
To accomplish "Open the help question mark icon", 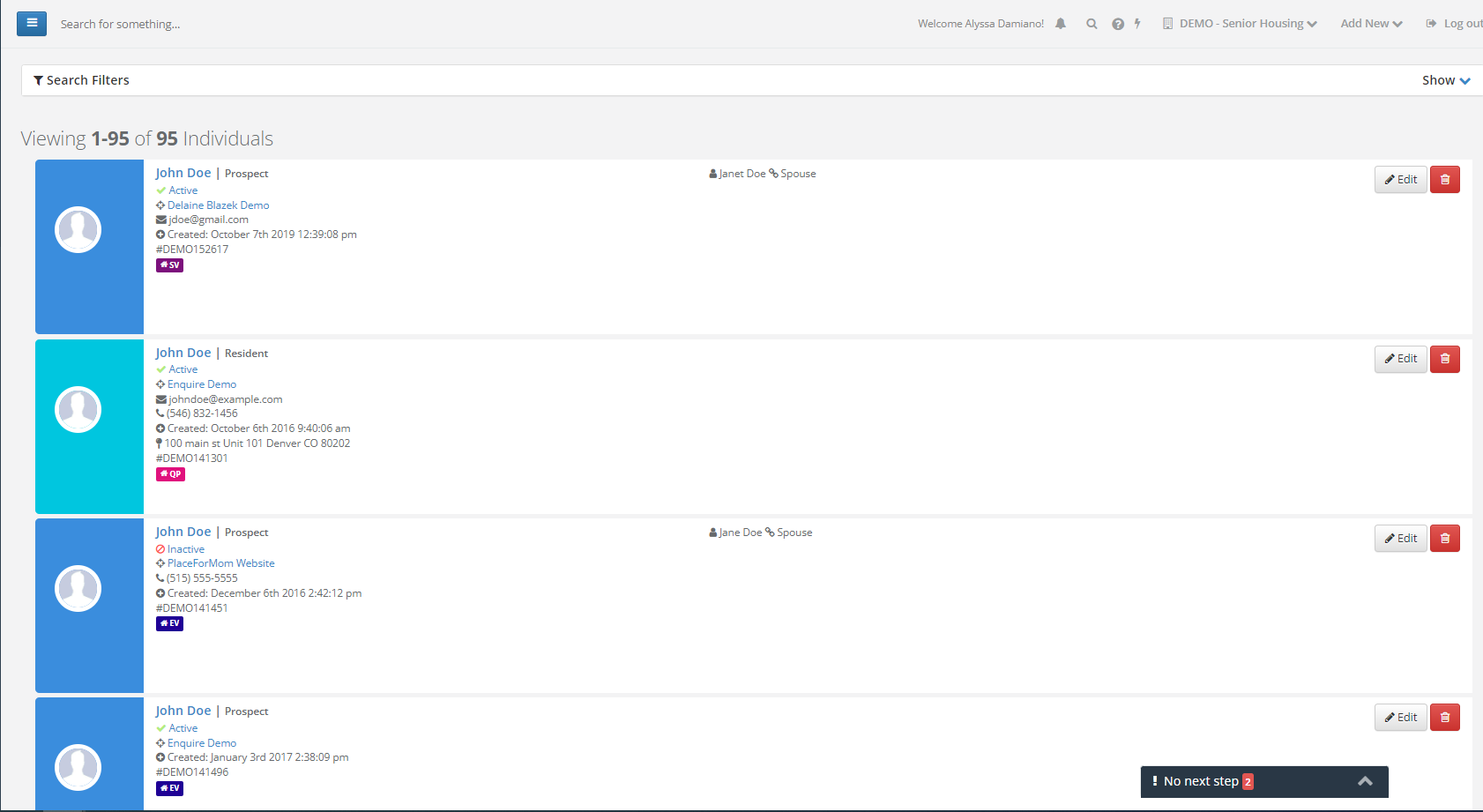I will (1118, 24).
